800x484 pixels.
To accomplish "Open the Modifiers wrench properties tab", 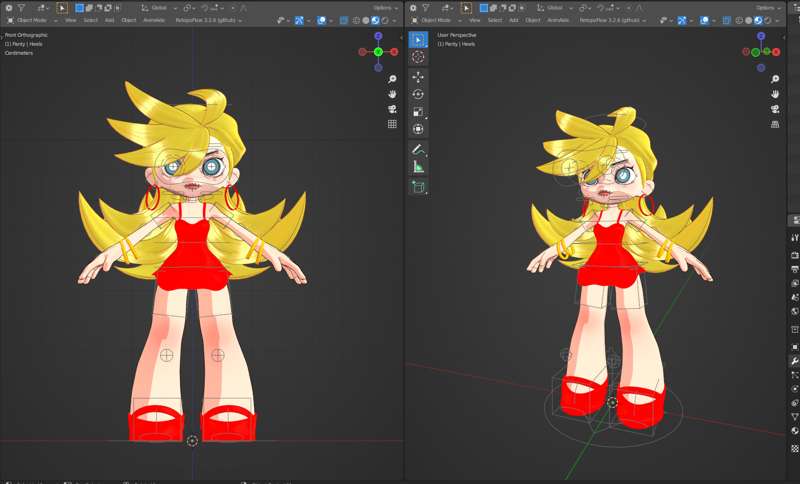I will click(x=794, y=361).
